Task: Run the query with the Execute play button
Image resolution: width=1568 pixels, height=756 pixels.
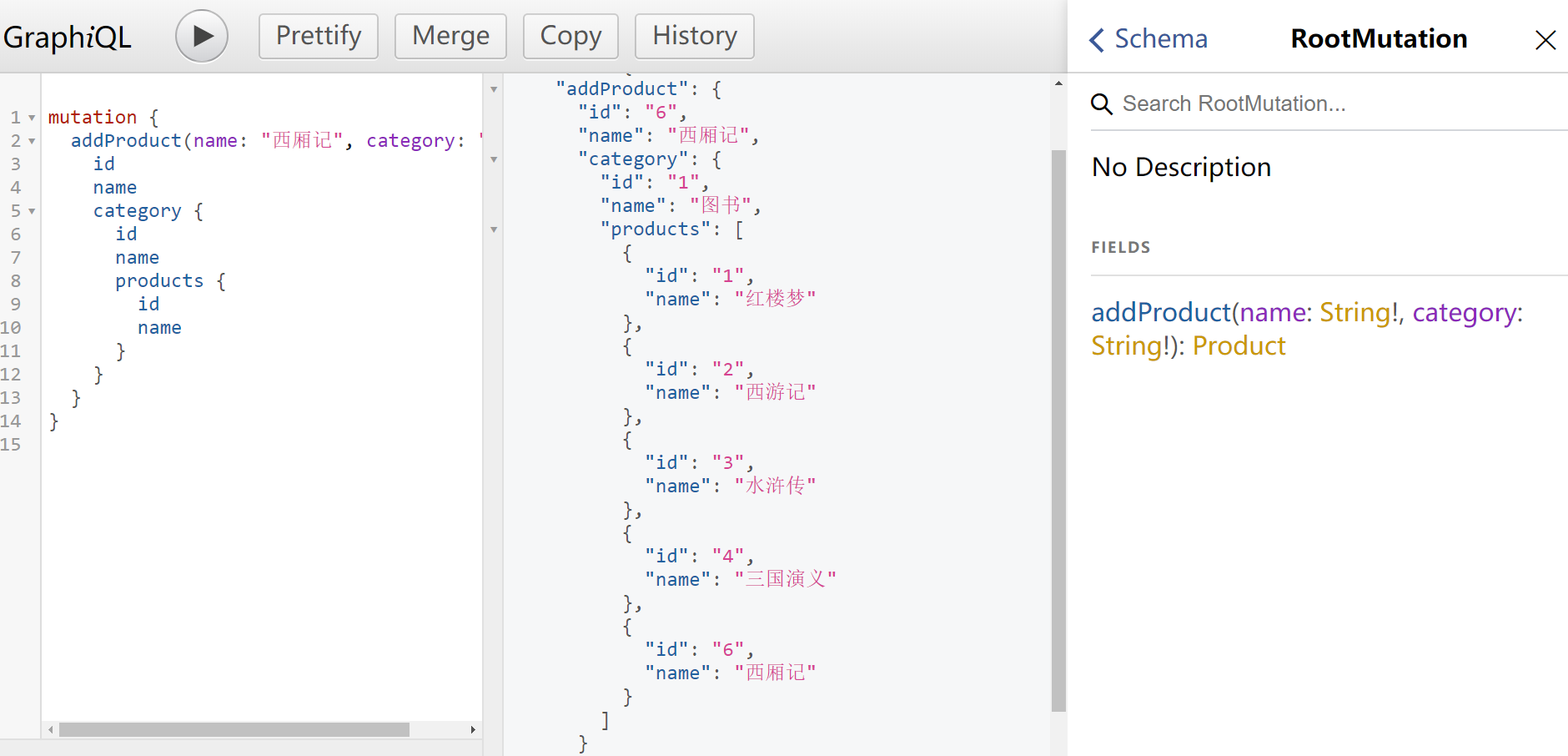Action: point(201,36)
